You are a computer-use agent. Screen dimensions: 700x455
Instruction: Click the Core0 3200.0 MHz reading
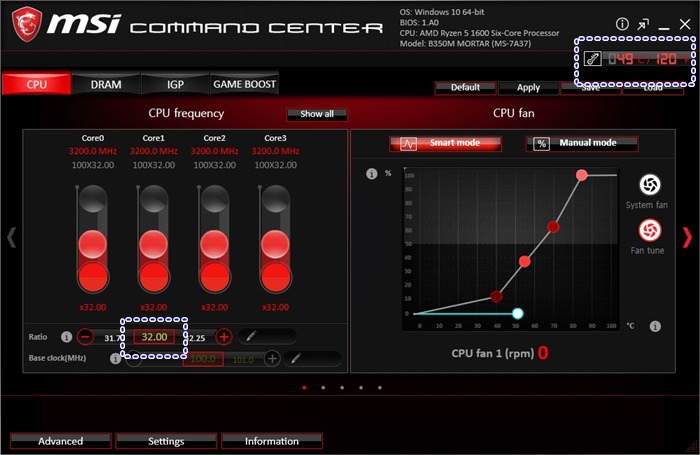click(92, 151)
